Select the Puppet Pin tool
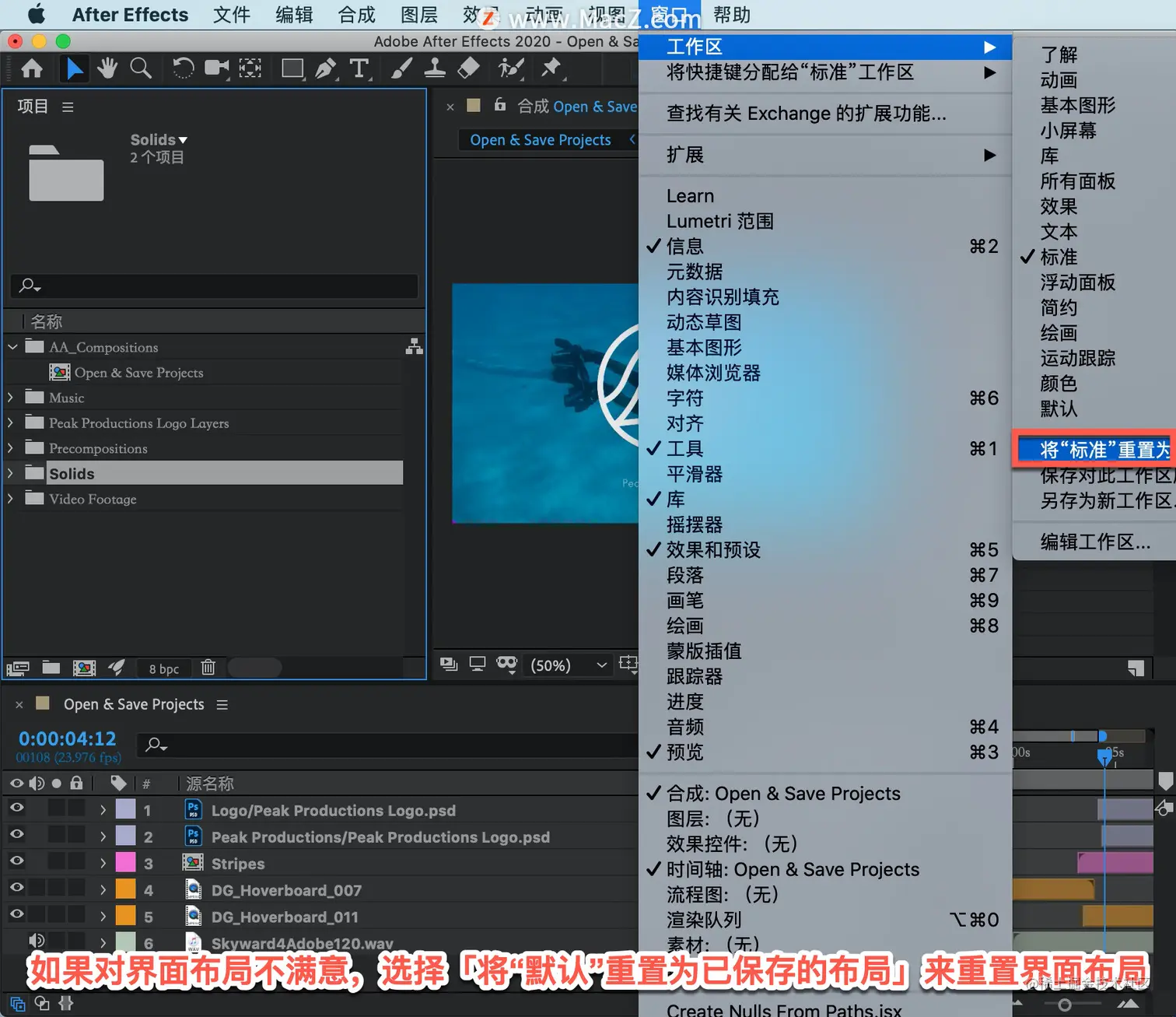 point(551,68)
